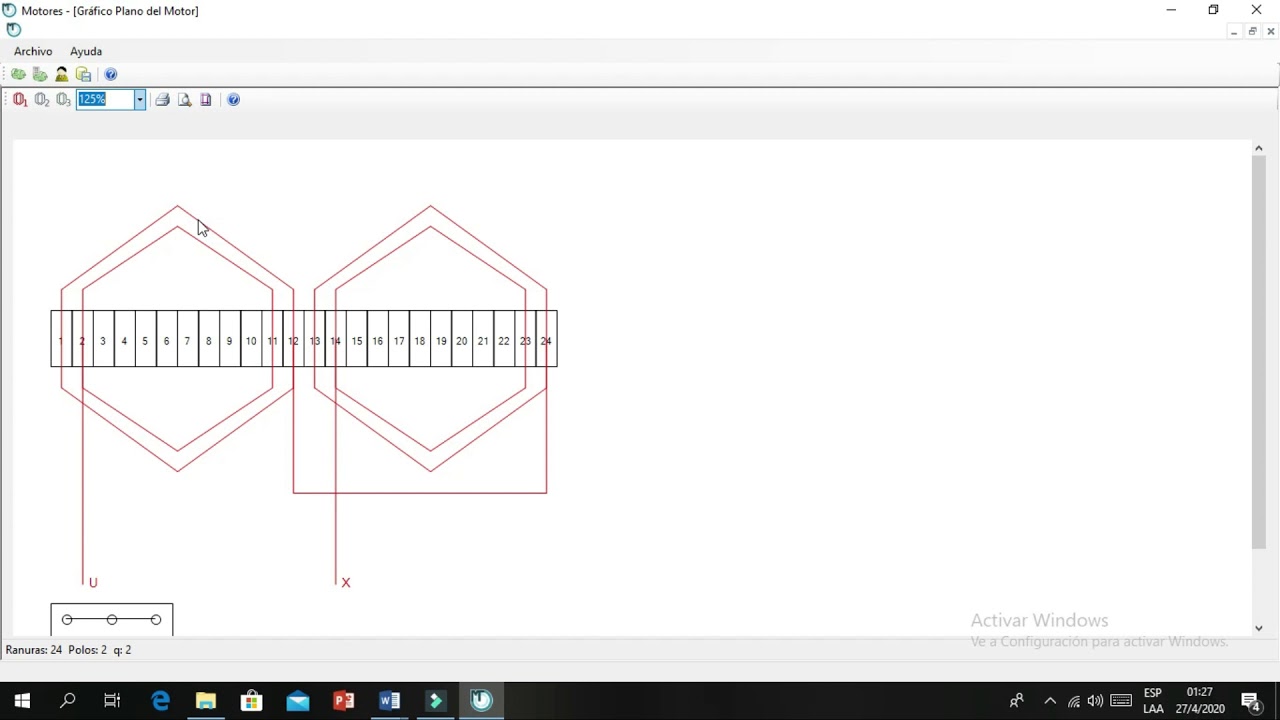
Task: Select phase 3 winding icon
Action: tap(64, 99)
